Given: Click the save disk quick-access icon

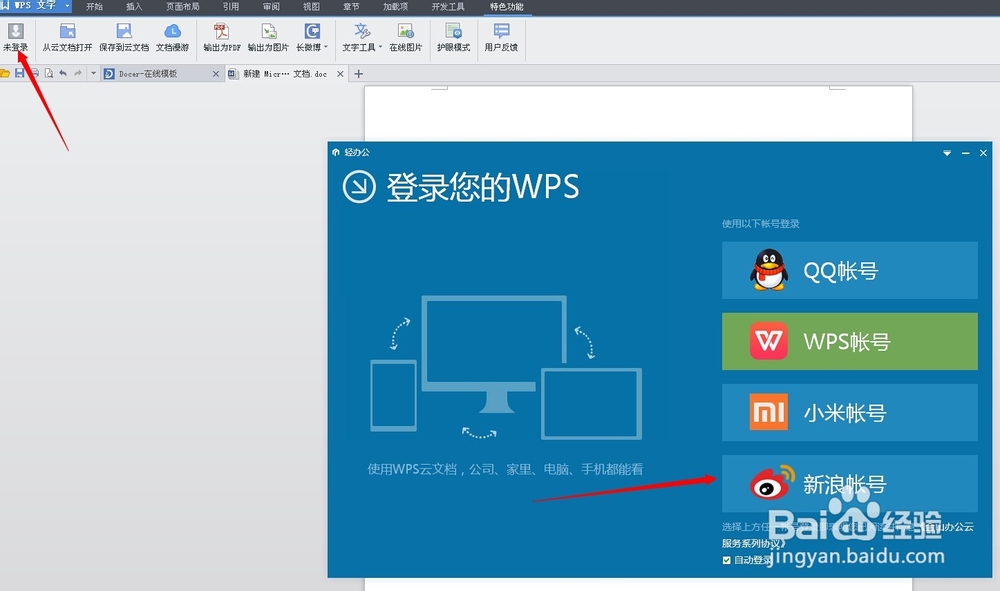Looking at the screenshot, I should [x=20, y=73].
